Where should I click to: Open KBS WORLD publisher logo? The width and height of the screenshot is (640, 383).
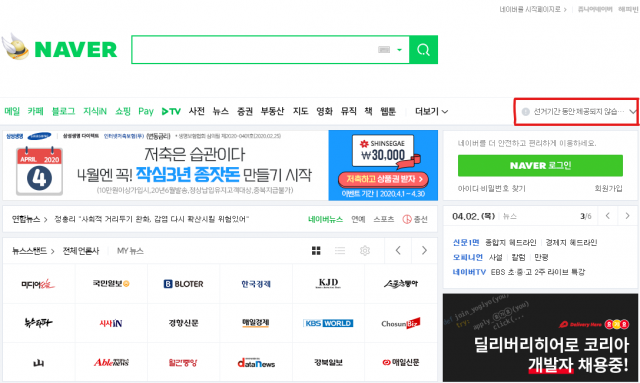pos(328,323)
